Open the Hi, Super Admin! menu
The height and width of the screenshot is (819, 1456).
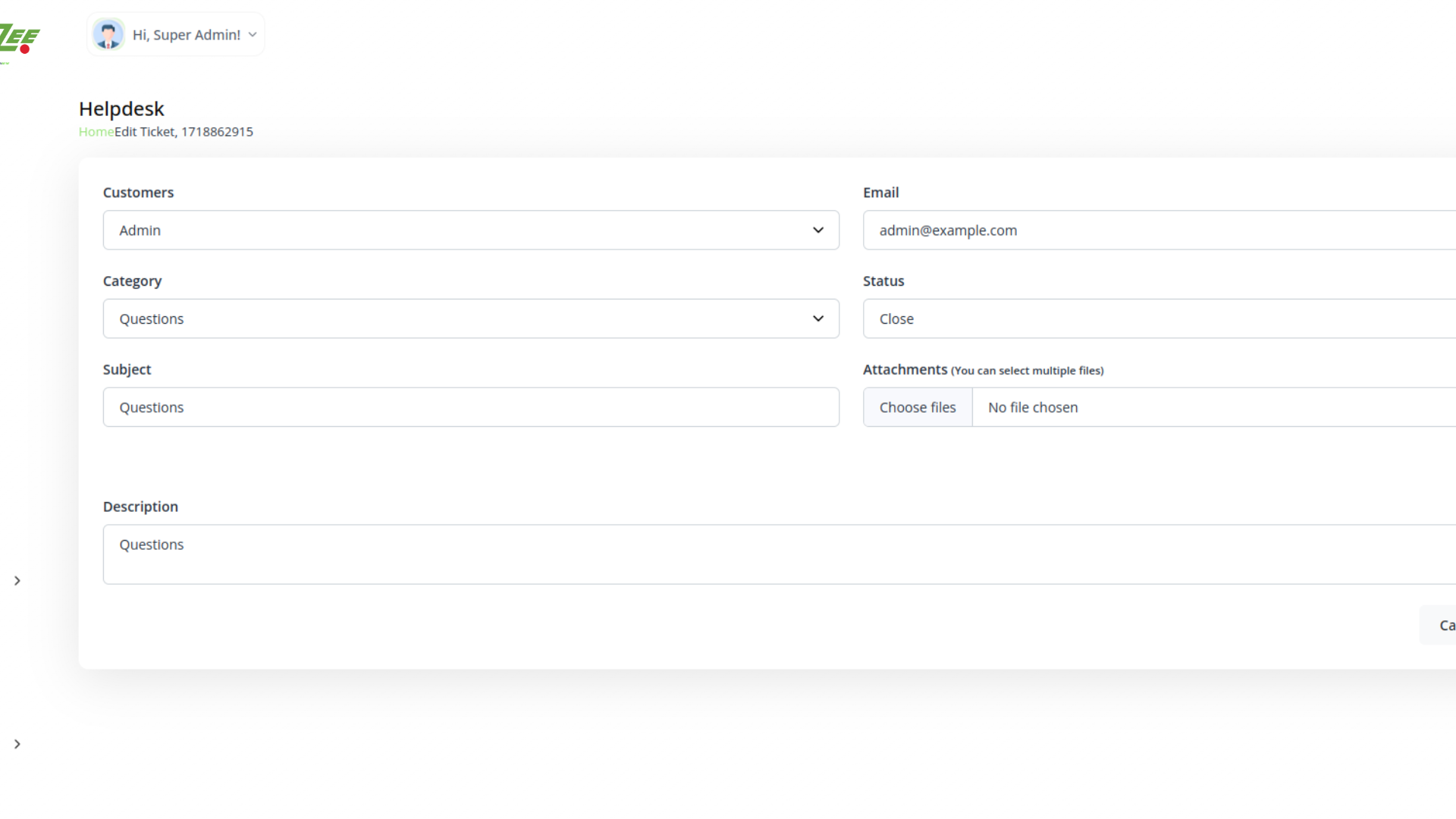(x=187, y=35)
